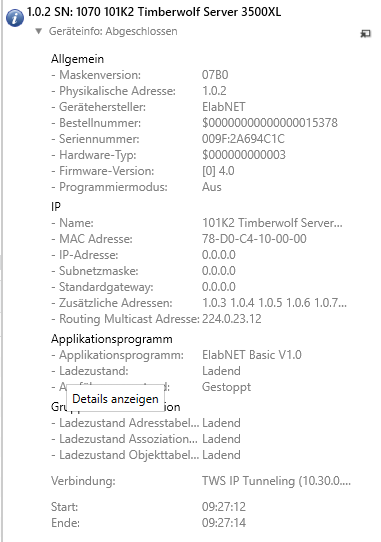The height and width of the screenshot is (542, 381).
Task: Click the Routing Multicast address 224.0.23.12
Action: point(232,319)
